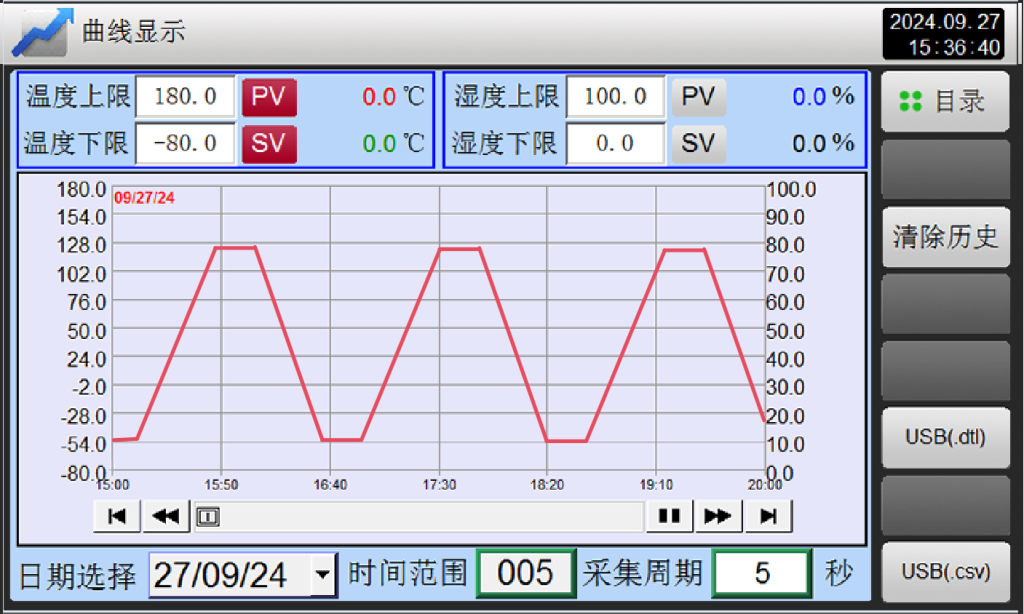Toggle the temperature PV curve

click(269, 97)
